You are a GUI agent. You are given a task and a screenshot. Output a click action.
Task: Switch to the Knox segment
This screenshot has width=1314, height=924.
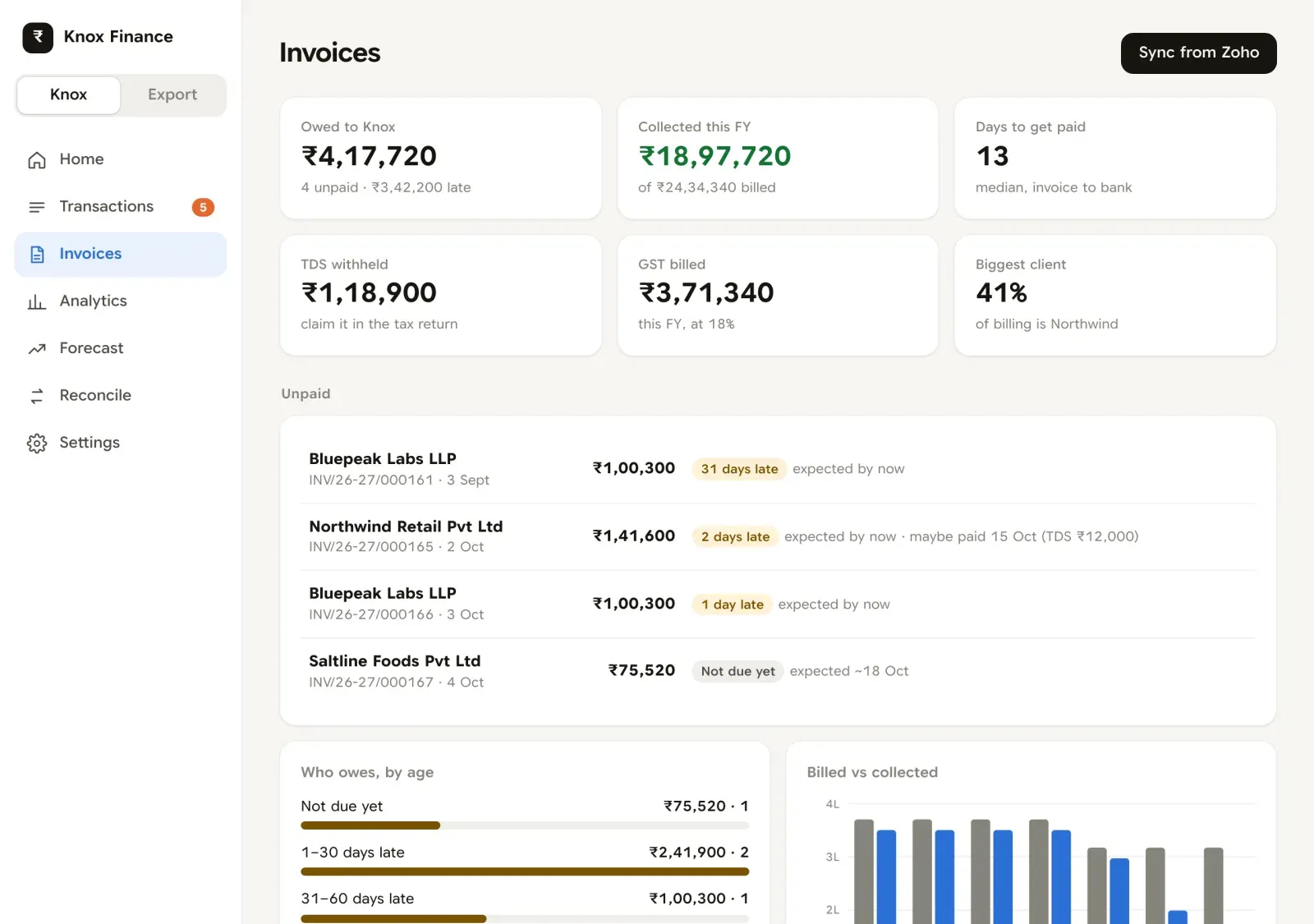[x=69, y=95]
